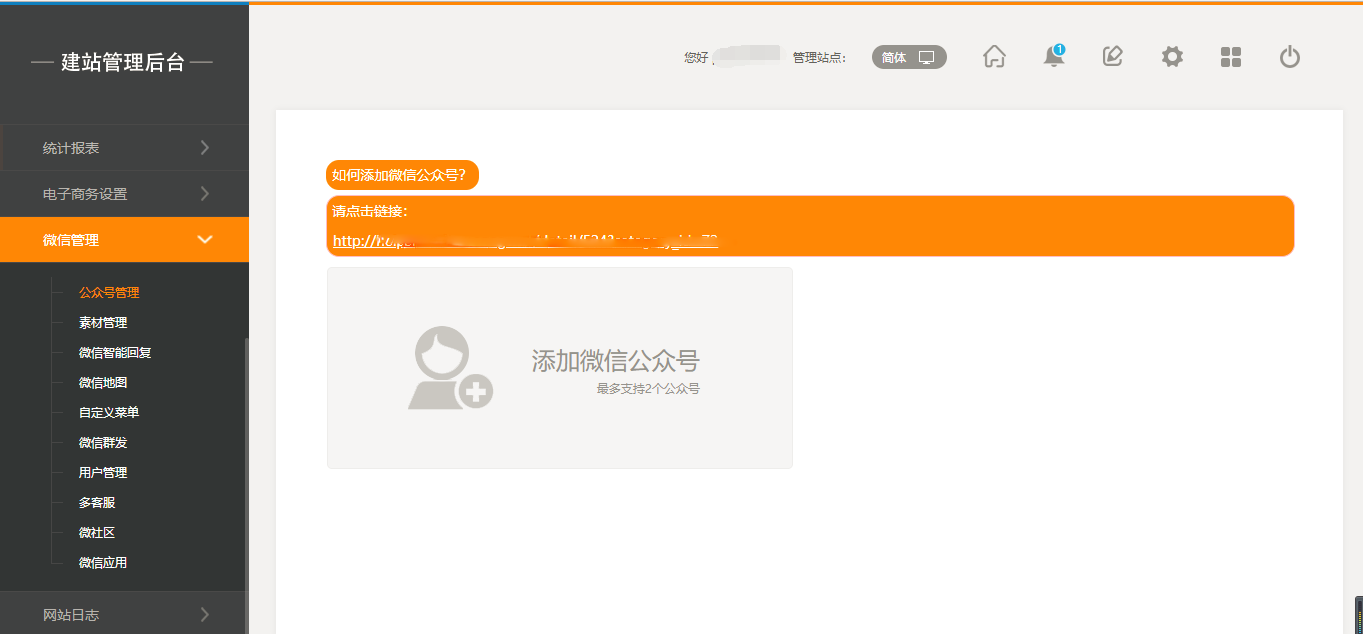
Task: Select 公众号管理 in sidebar
Action: (109, 293)
